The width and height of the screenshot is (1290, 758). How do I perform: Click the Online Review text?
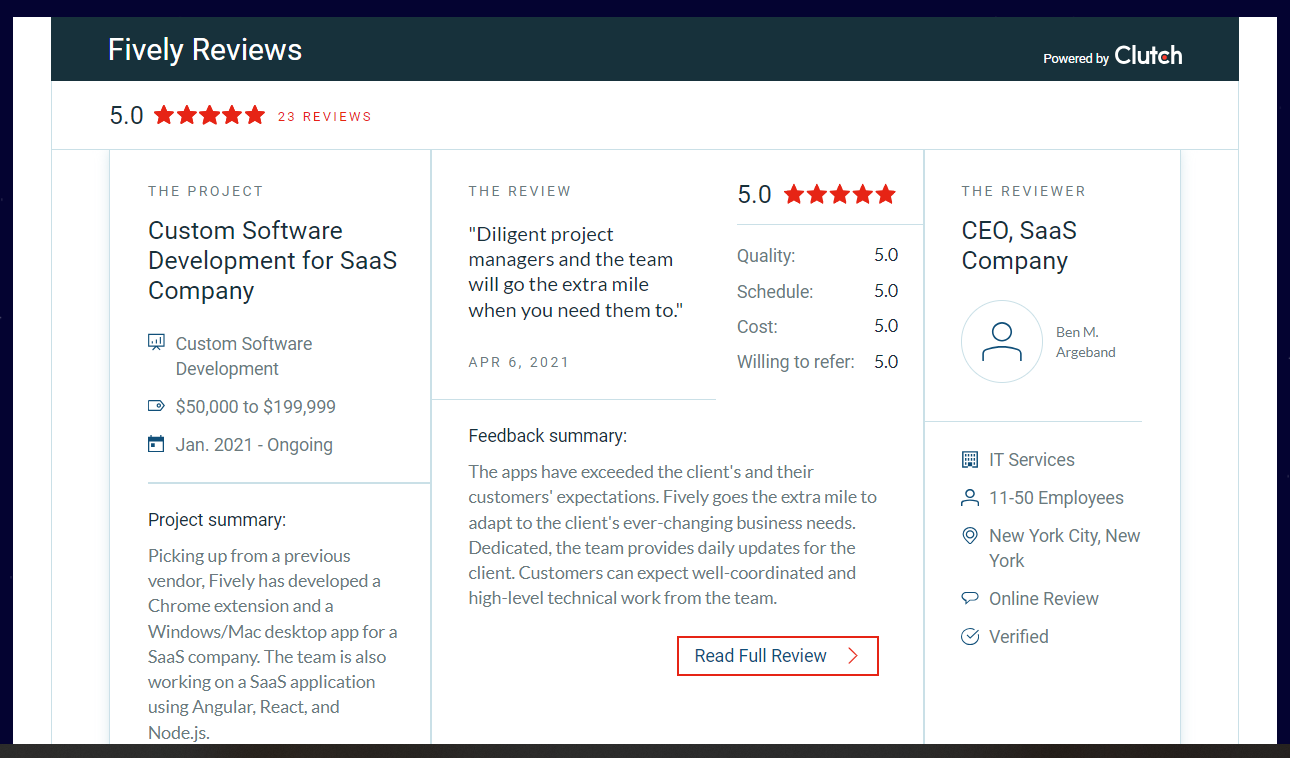[x=1044, y=598]
